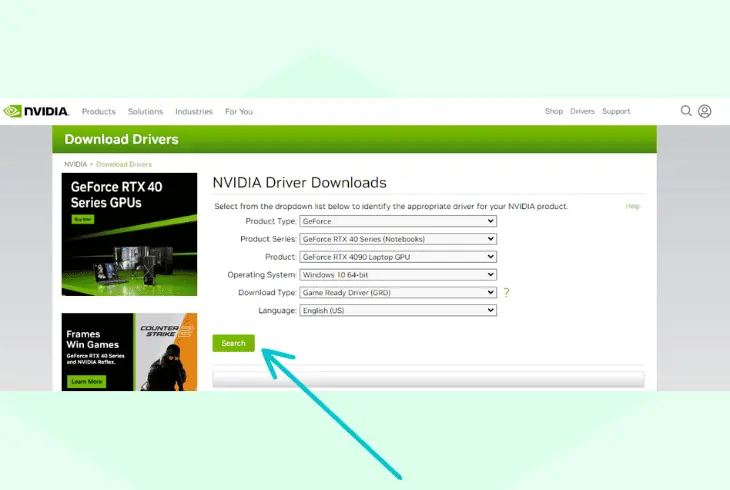This screenshot has width=730, height=490.
Task: Click the green Search button
Action: pyautogui.click(x=233, y=343)
